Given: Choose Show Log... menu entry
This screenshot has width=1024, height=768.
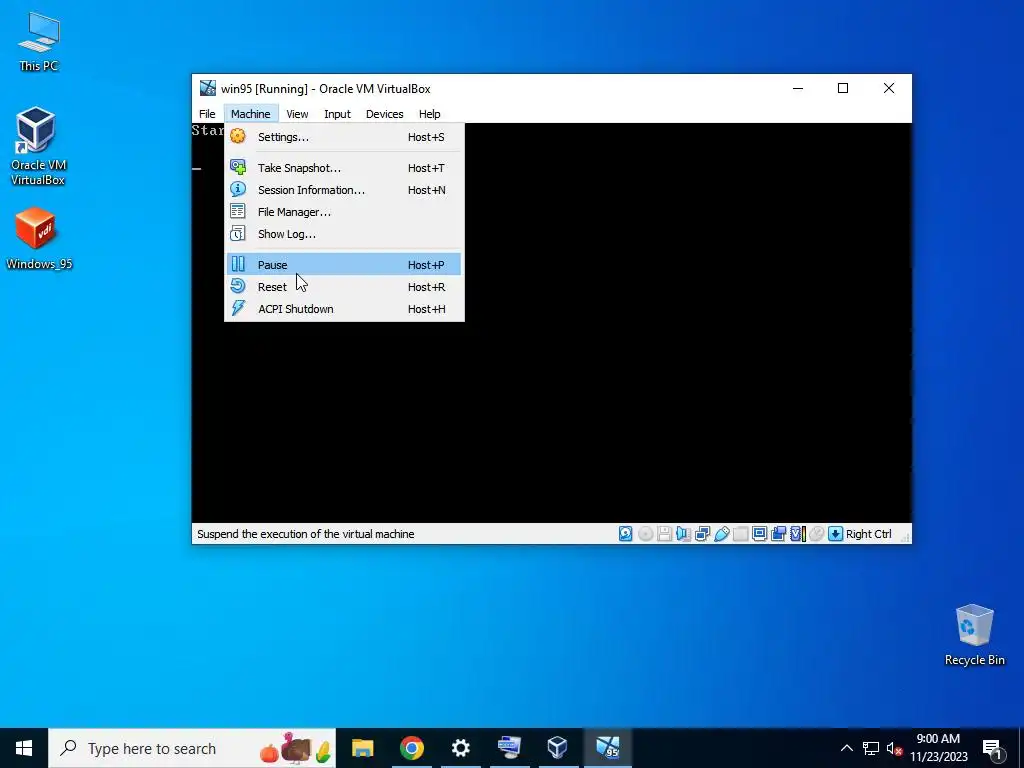Looking at the screenshot, I should click(344, 234).
